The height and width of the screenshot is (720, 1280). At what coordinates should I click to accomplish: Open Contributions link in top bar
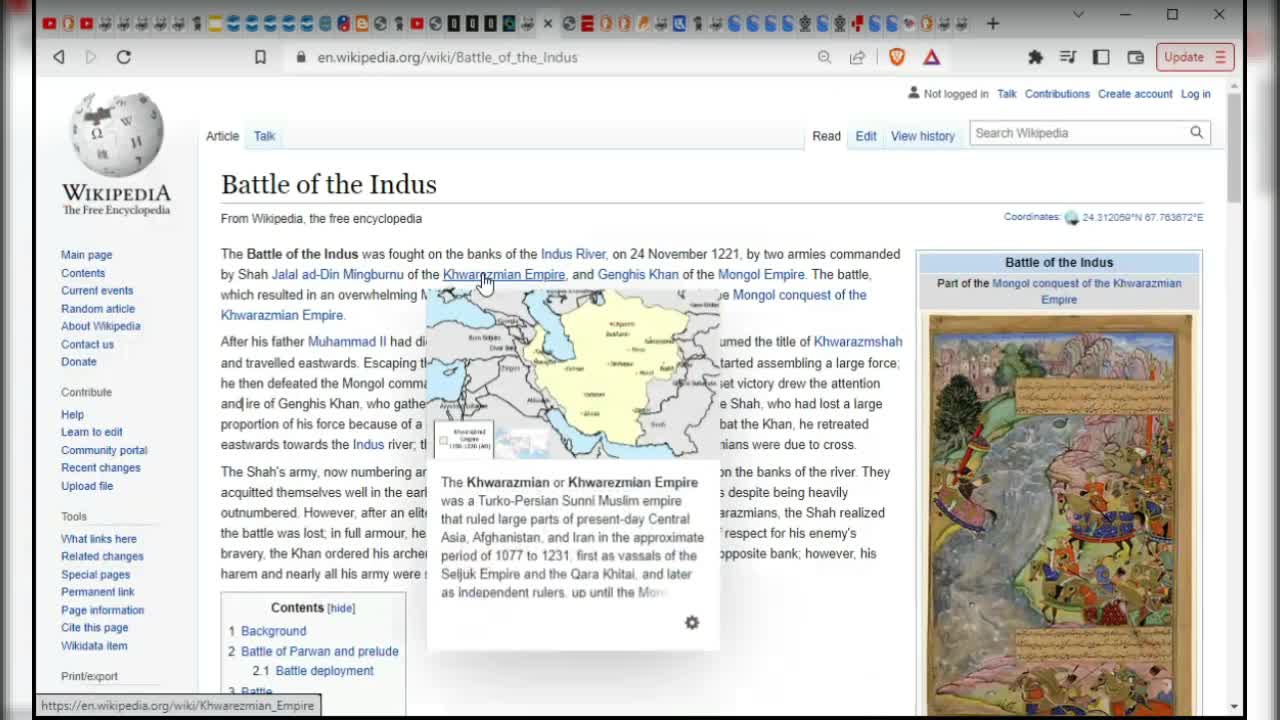tap(1057, 94)
